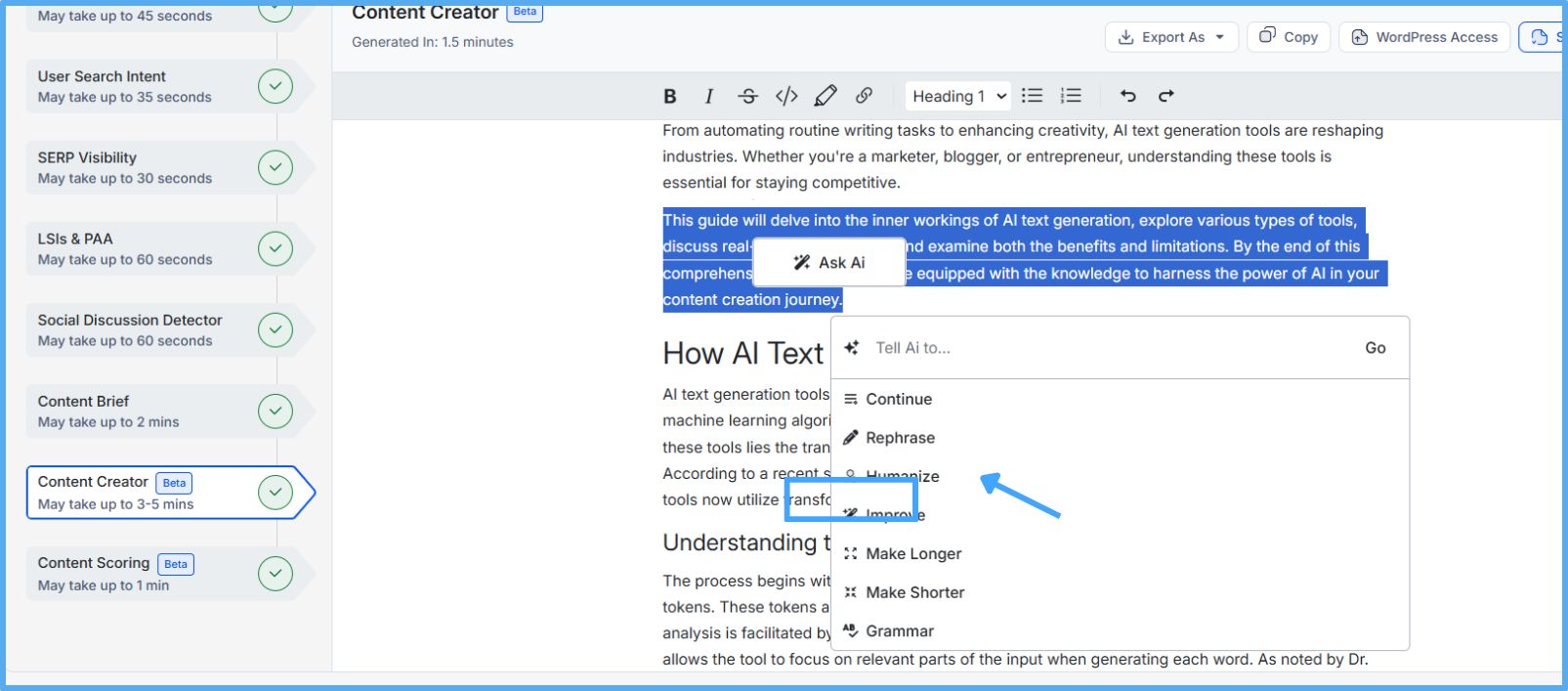The height and width of the screenshot is (691, 1568).
Task: Click Content Brief green checkmark
Action: (275, 410)
